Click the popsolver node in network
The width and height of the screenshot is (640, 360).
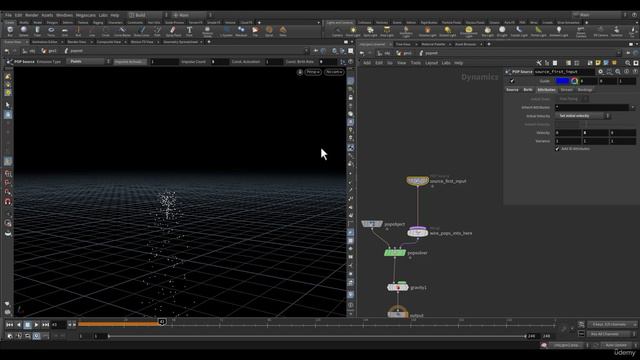click(395, 253)
